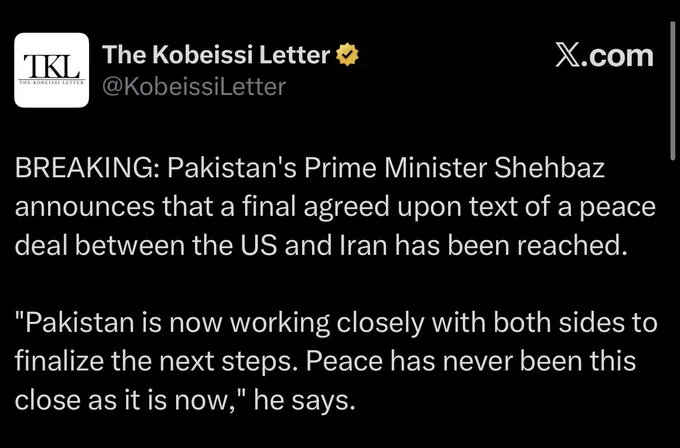Open The Kobeissi Letter display name
Image resolution: width=680 pixels, height=448 pixels.
click(x=216, y=55)
